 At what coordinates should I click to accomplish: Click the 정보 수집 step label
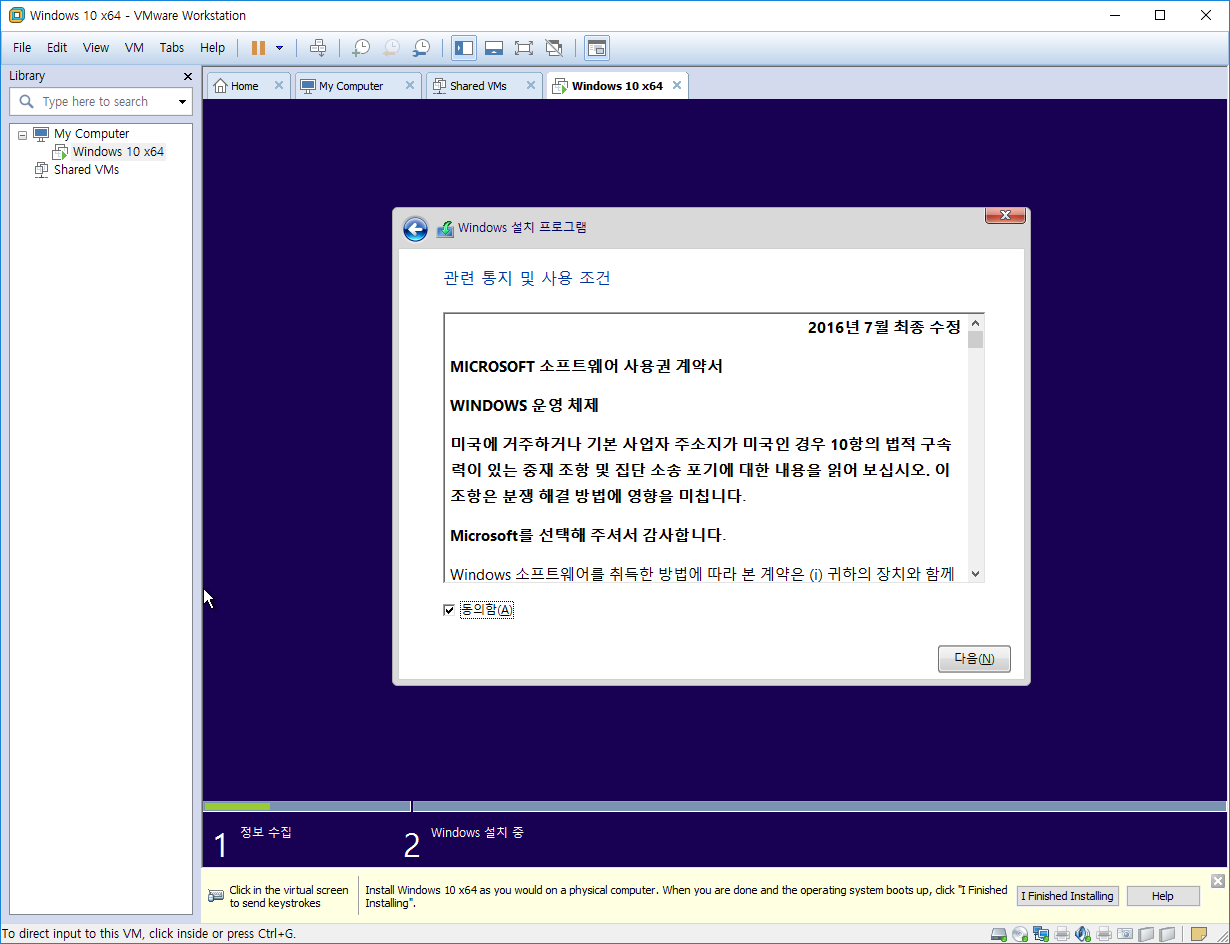pos(266,832)
